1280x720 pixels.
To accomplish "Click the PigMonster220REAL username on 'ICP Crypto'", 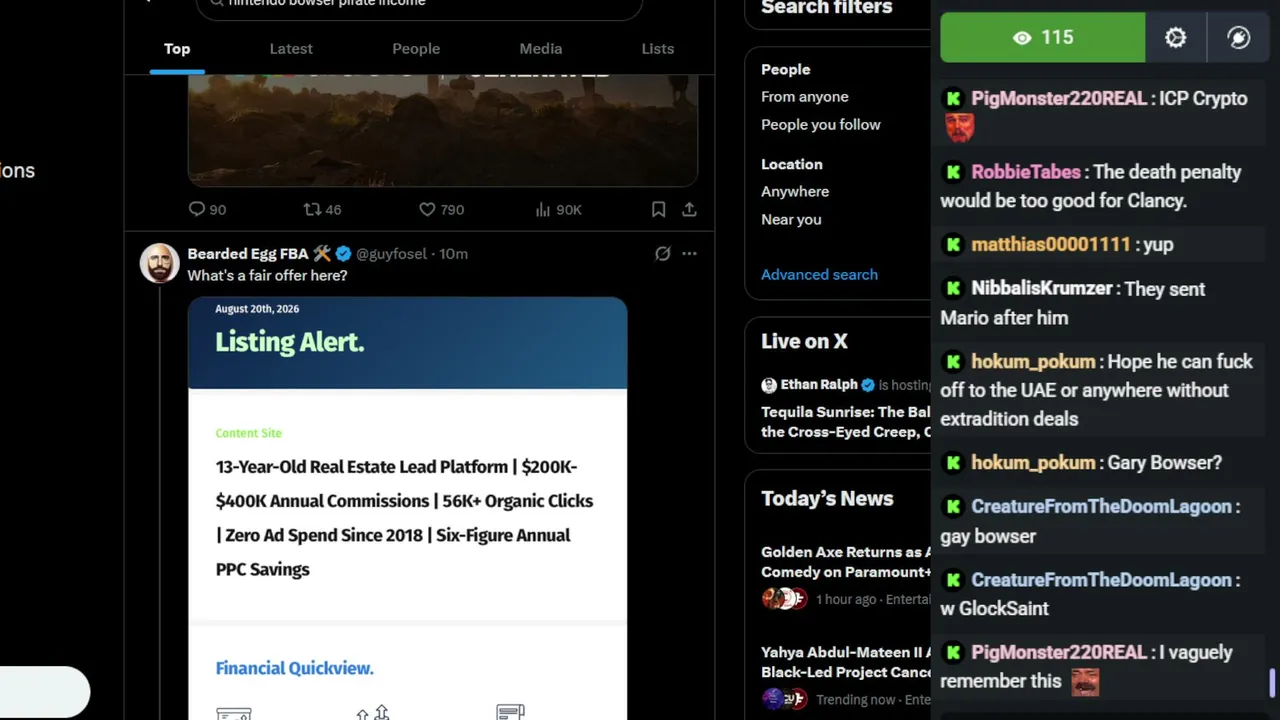I will [1059, 99].
